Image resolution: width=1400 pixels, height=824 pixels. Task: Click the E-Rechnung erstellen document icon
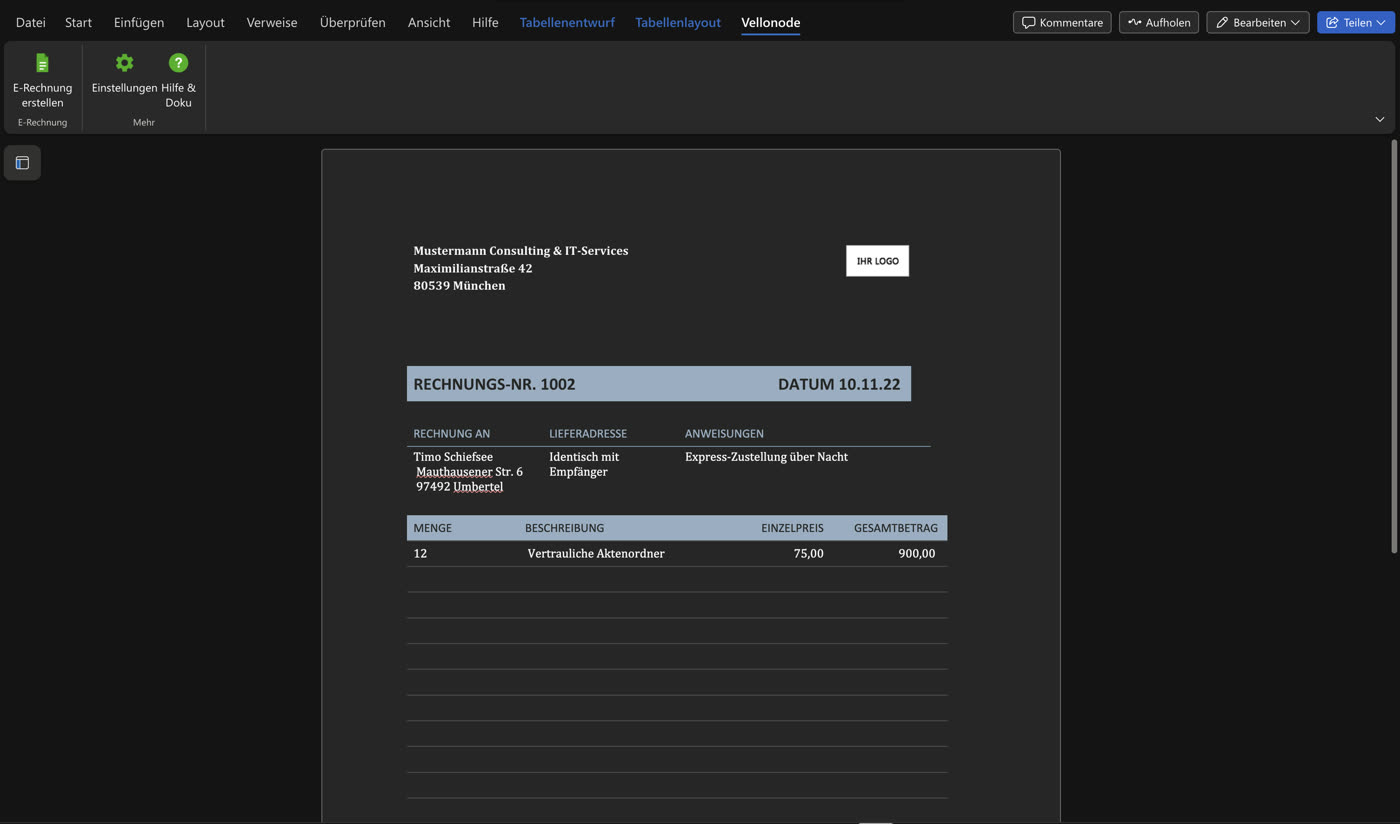point(42,63)
